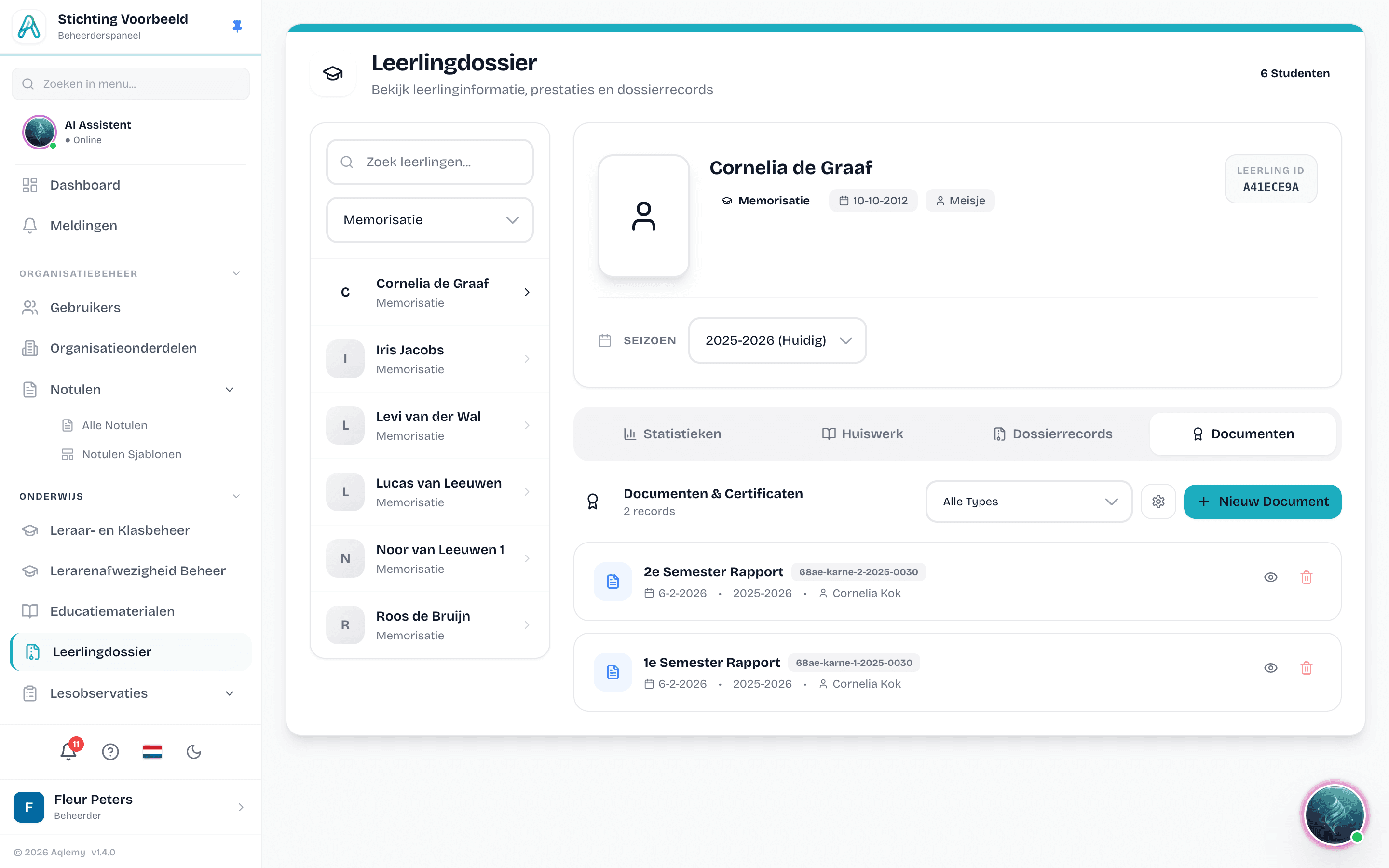Open the Dutch flag language selector
This screenshot has height=868, width=1389.
[152, 751]
